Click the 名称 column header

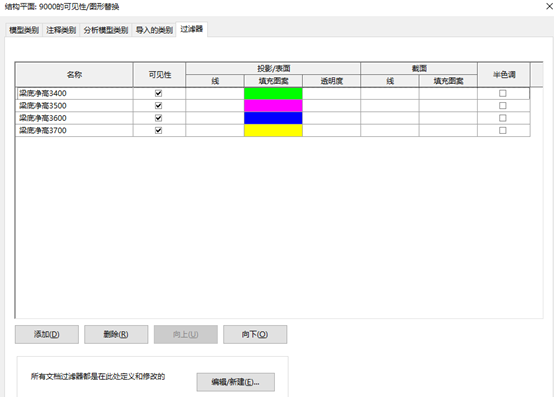point(75,75)
